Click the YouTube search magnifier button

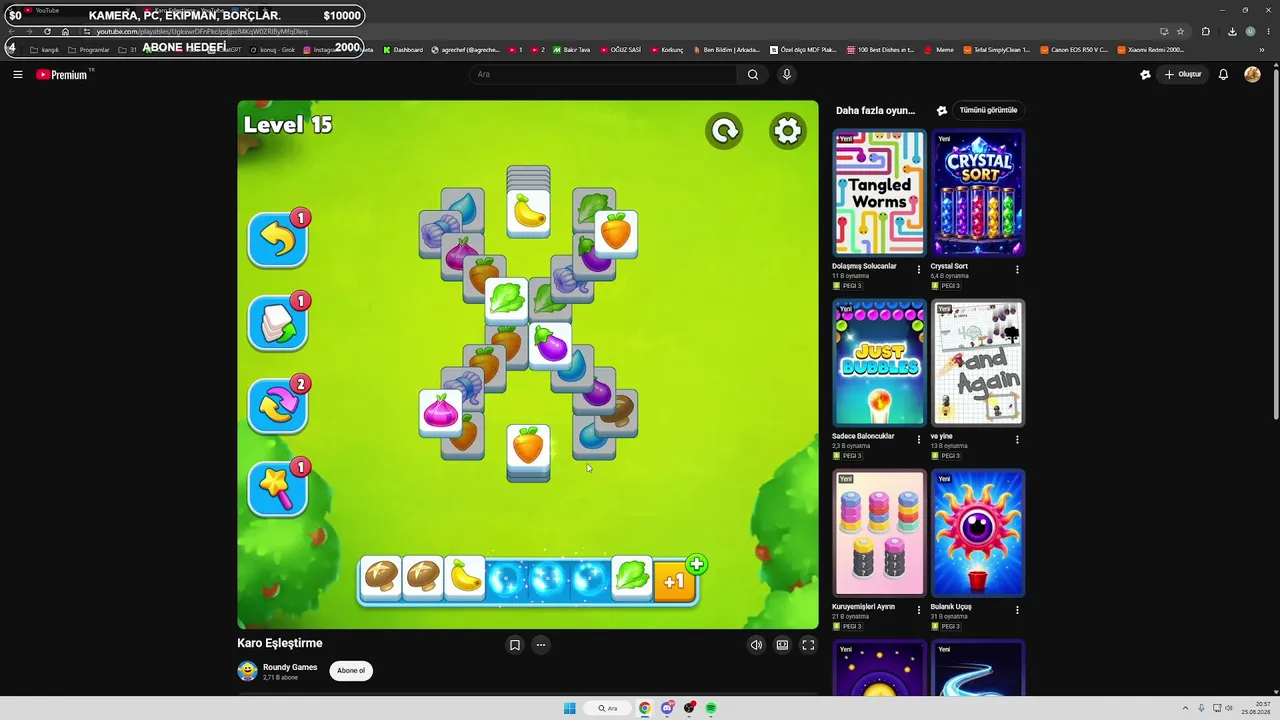click(x=753, y=74)
